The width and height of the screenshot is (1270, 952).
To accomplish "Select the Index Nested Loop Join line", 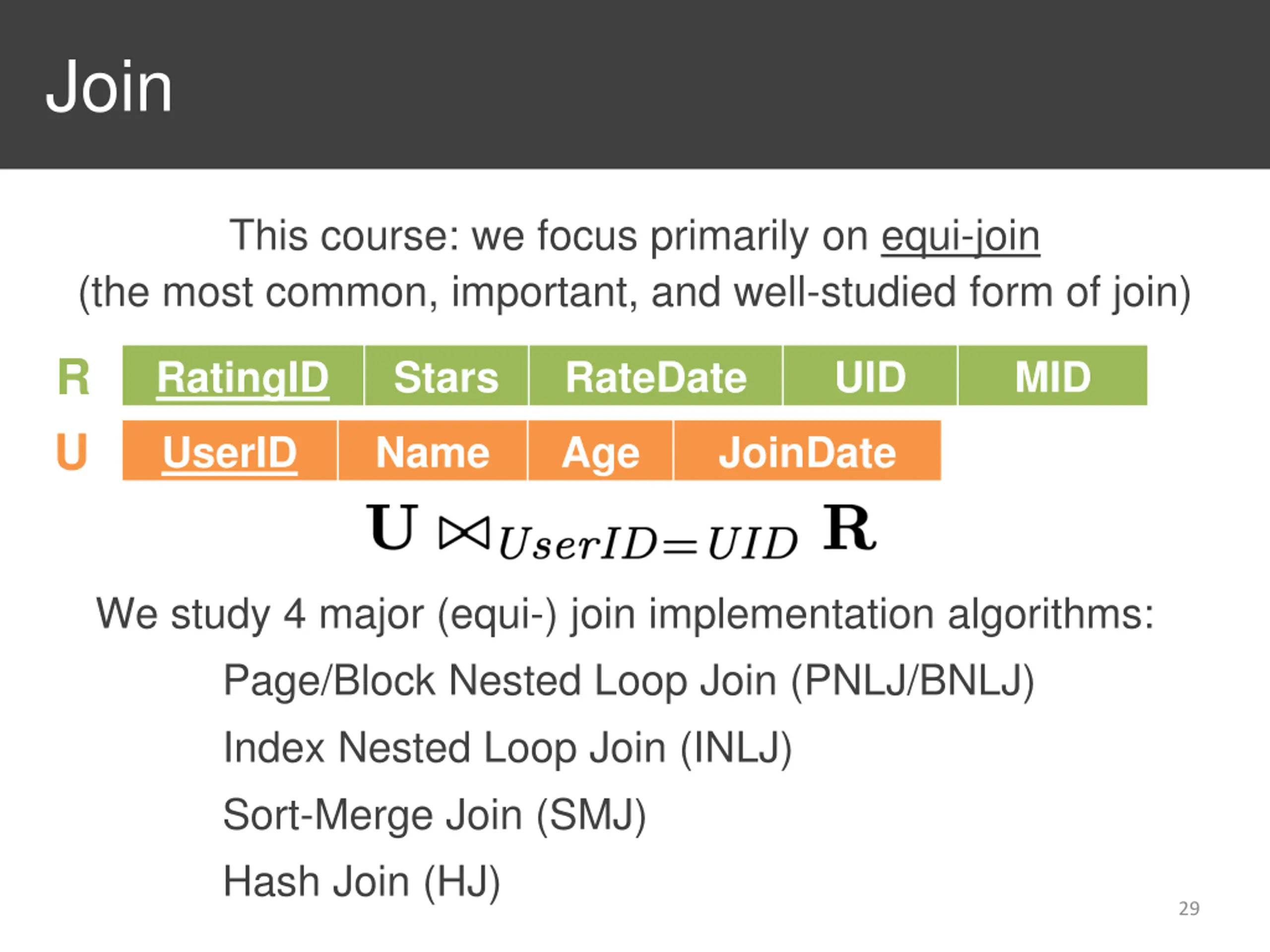I will (x=508, y=748).
